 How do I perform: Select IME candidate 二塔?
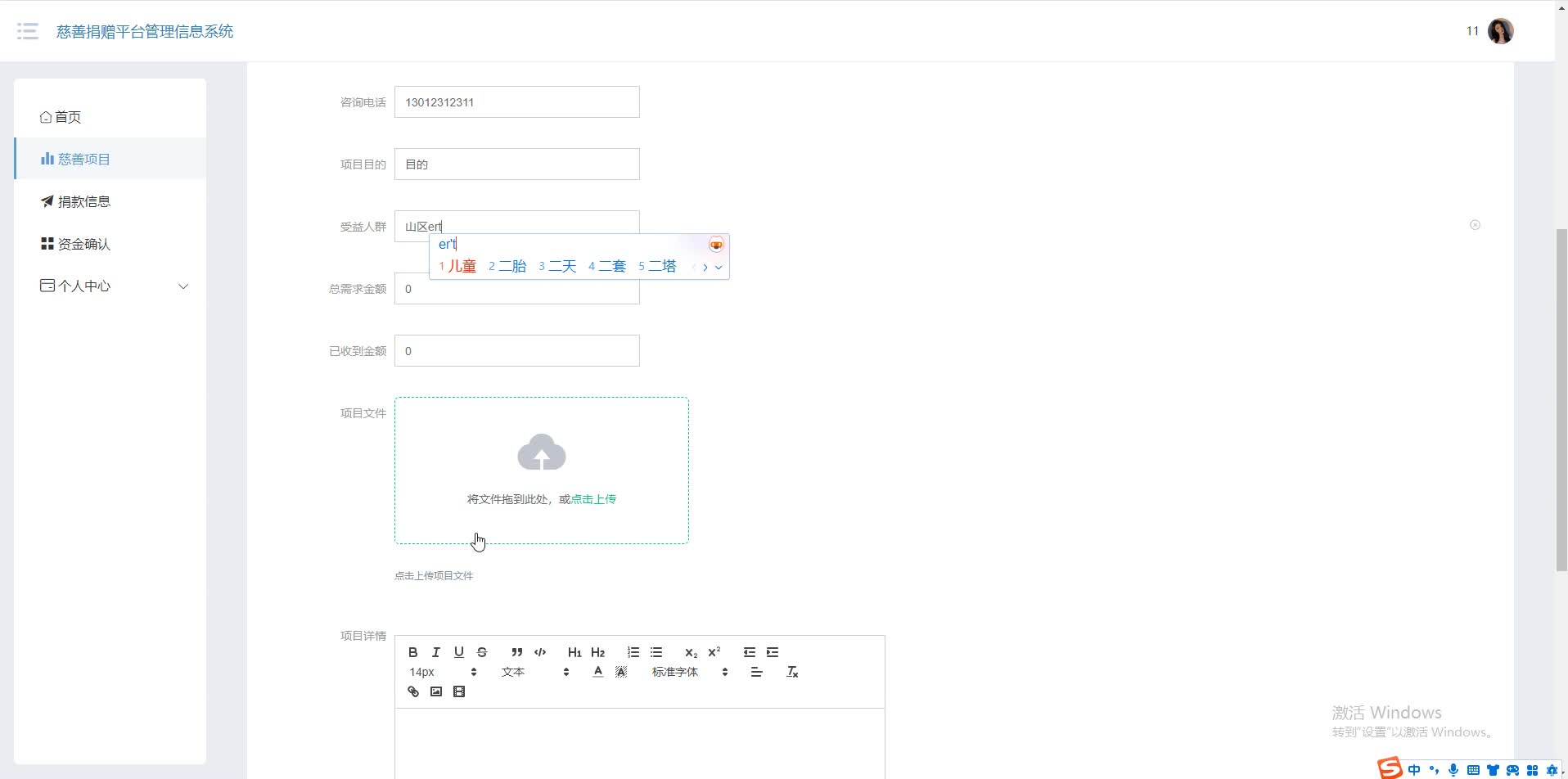point(657,266)
